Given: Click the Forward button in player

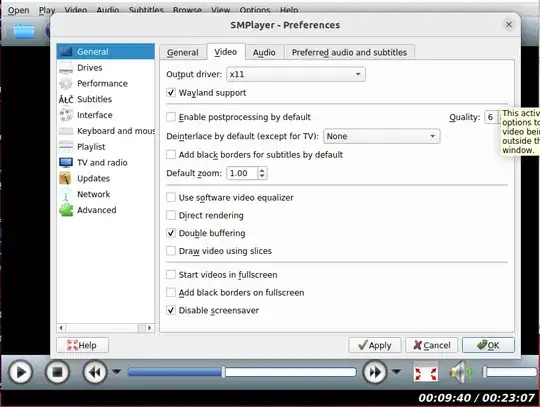Looking at the screenshot, I should (375, 372).
